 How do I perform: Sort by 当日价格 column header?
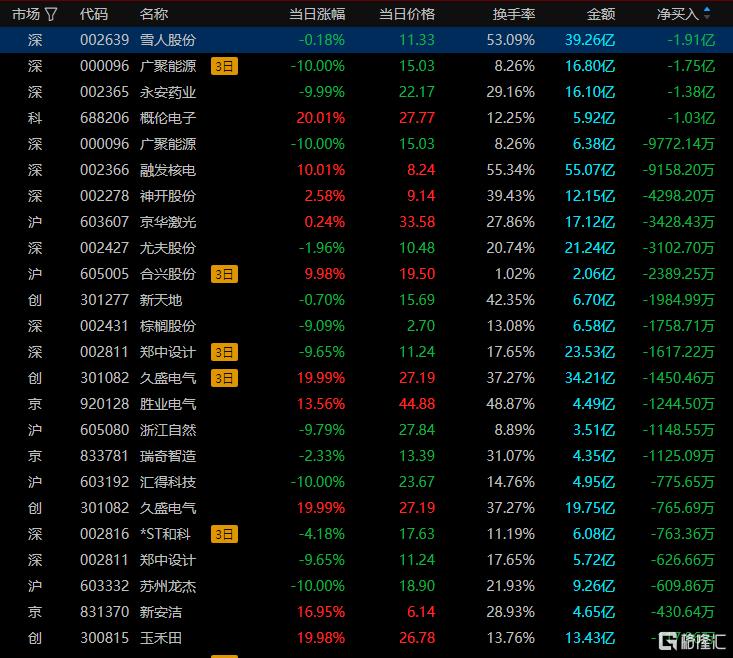pos(407,14)
